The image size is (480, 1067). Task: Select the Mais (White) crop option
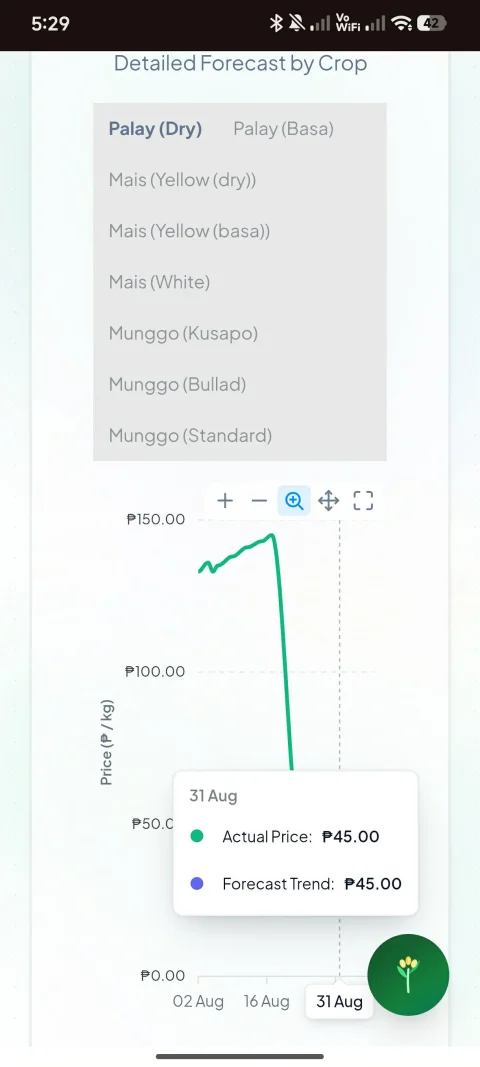[159, 282]
